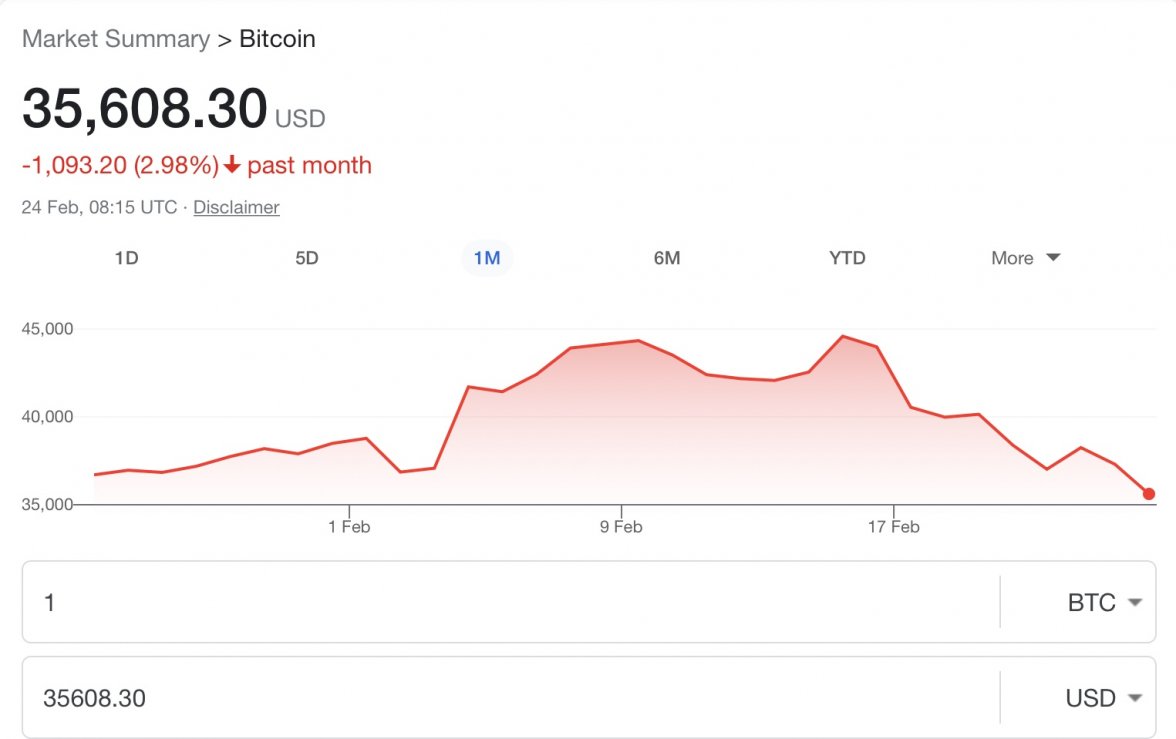Click the USD amount field showing 35608.30
The height and width of the screenshot is (739, 1176).
click(x=510, y=698)
